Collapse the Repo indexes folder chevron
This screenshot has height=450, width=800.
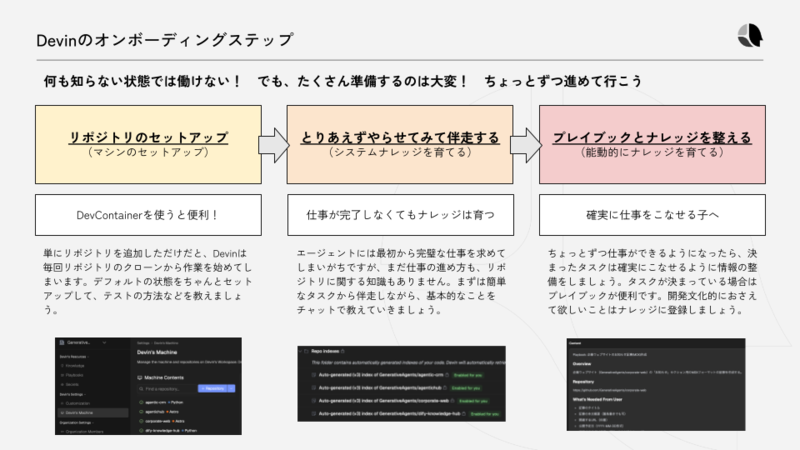pyautogui.click(x=301, y=351)
